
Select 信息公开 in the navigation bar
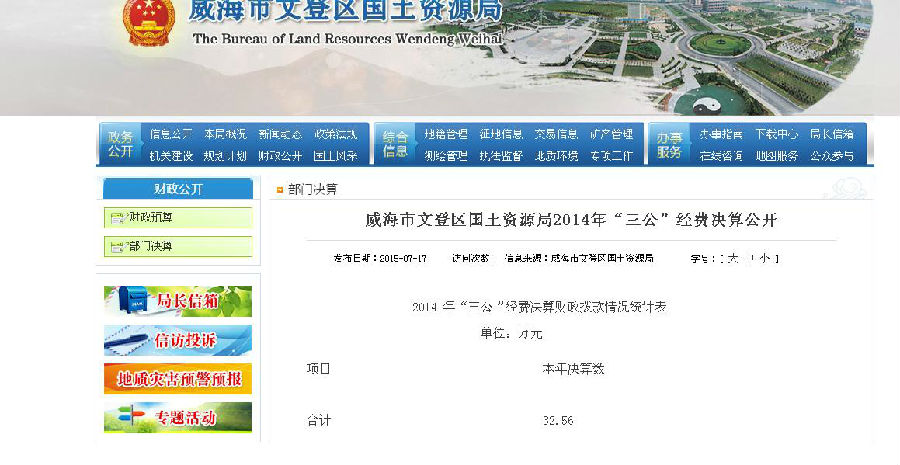coord(171,134)
